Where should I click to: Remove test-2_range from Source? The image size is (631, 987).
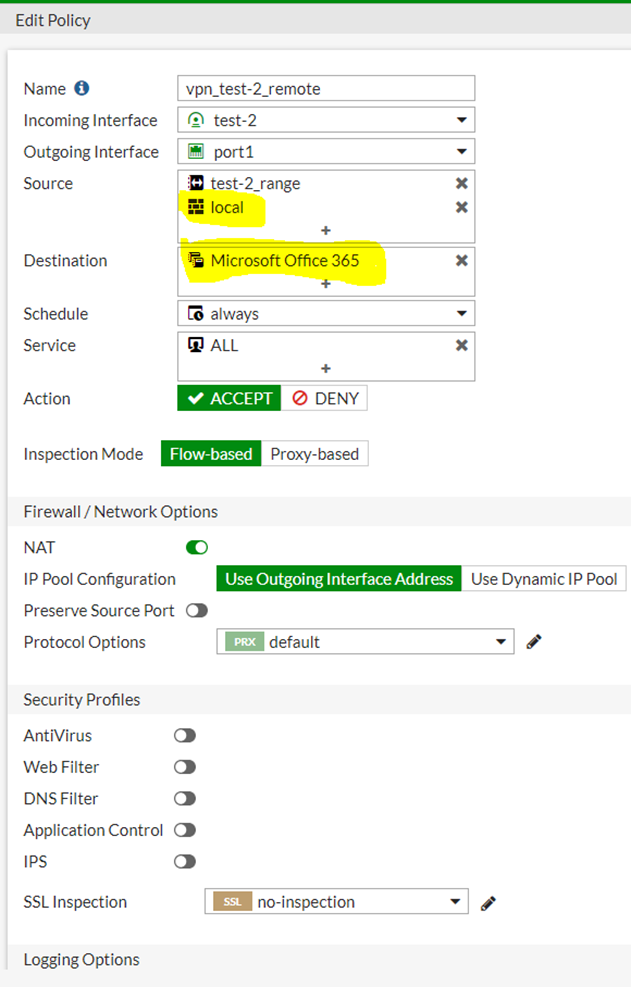(461, 184)
